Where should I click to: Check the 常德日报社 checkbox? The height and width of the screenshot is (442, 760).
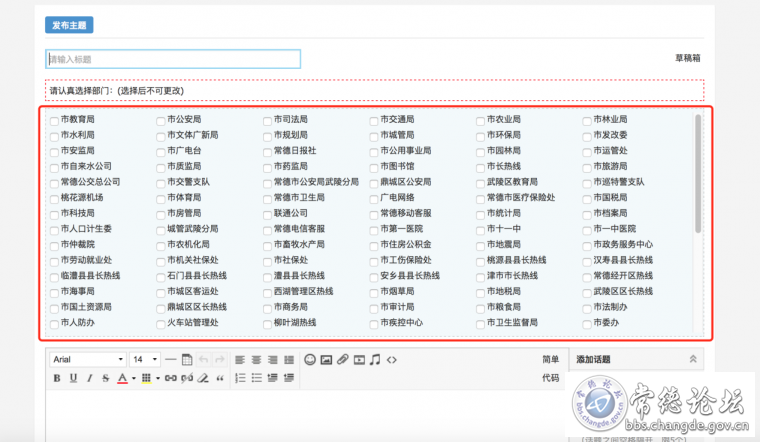[x=268, y=152]
